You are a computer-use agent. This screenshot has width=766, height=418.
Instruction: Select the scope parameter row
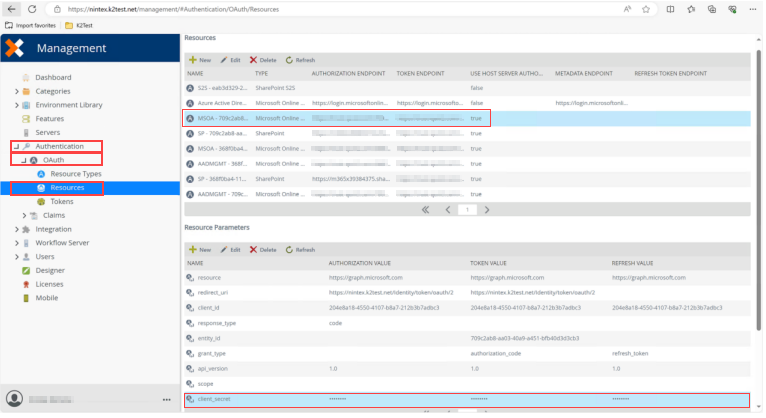point(467,383)
